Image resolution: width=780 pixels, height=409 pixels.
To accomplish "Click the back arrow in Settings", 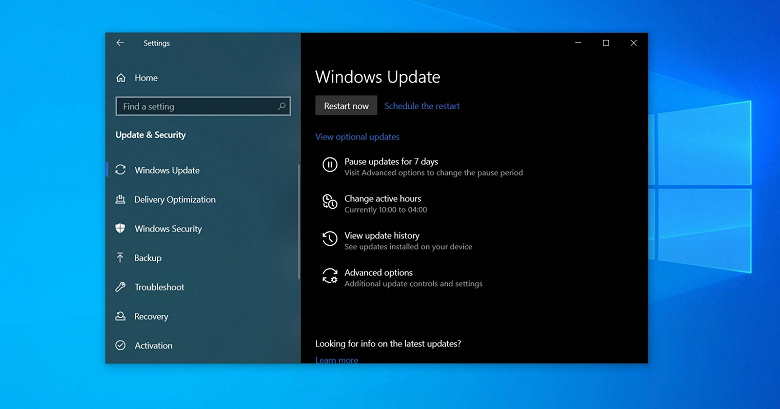I will [120, 43].
